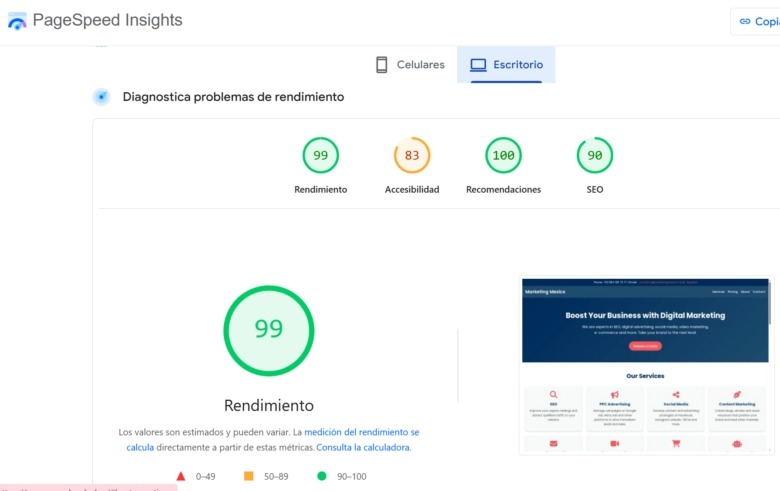The height and width of the screenshot is (491, 780).
Task: Click the SEO label
Action: 594,190
